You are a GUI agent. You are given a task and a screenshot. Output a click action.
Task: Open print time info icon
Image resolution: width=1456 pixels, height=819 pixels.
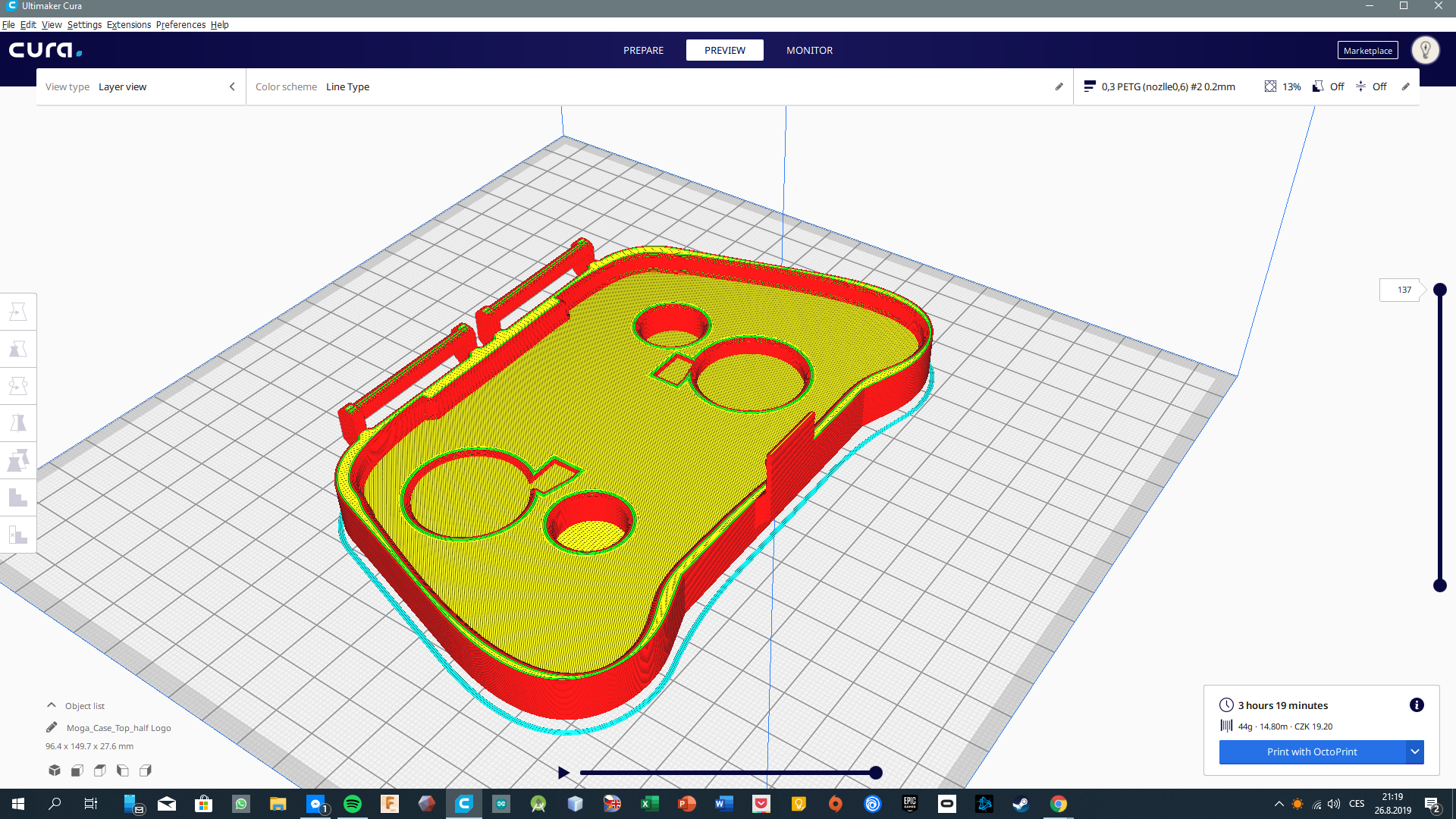[x=1417, y=705]
